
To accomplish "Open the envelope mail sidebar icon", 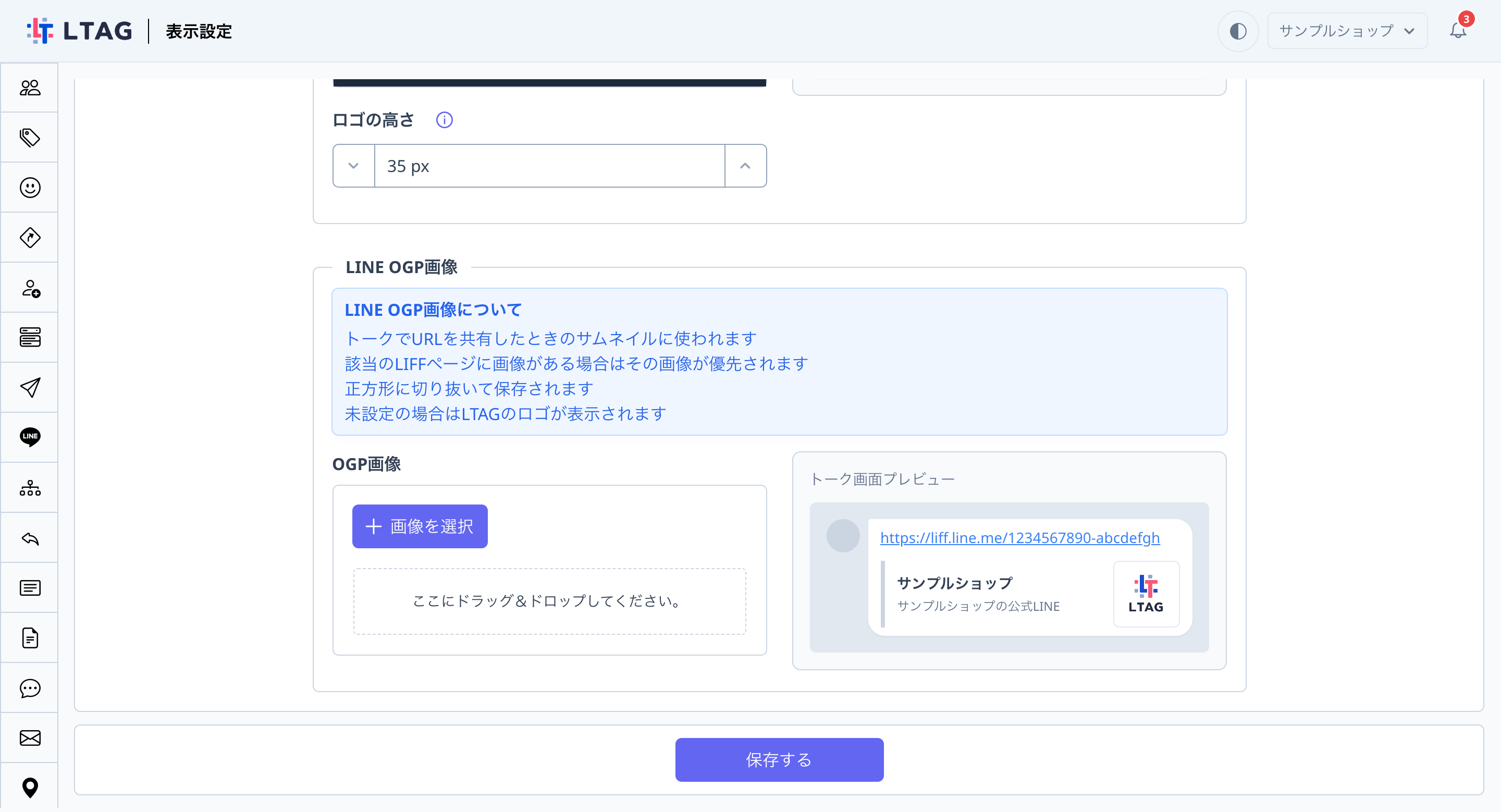I will (30, 738).
